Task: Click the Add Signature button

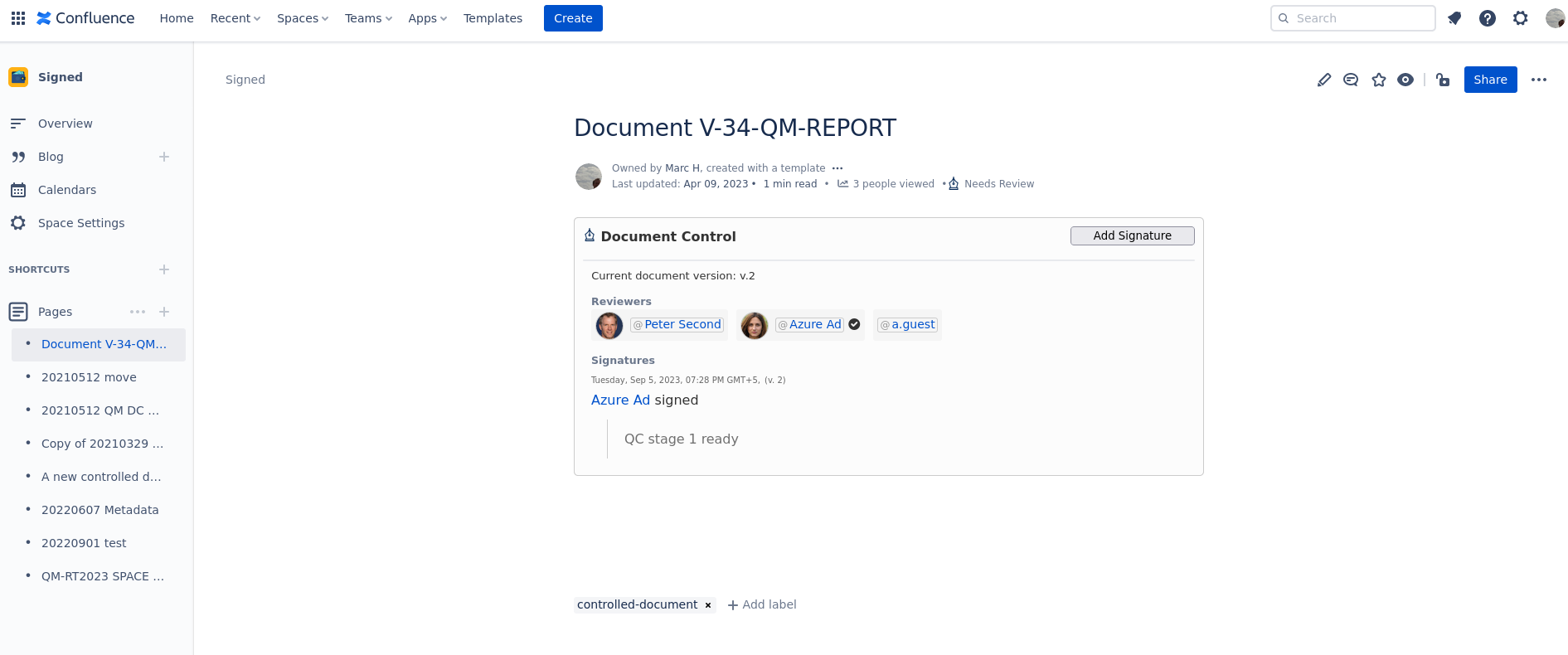Action: click(1132, 235)
